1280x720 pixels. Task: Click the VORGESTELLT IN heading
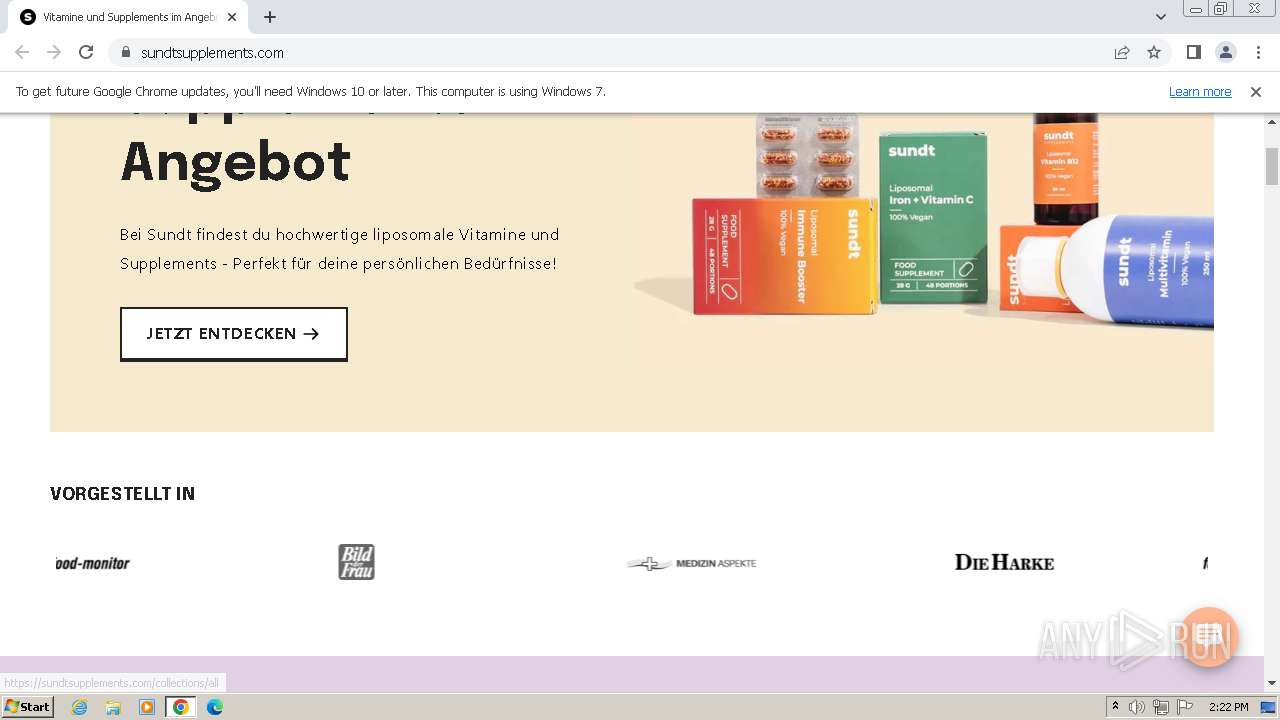point(123,494)
